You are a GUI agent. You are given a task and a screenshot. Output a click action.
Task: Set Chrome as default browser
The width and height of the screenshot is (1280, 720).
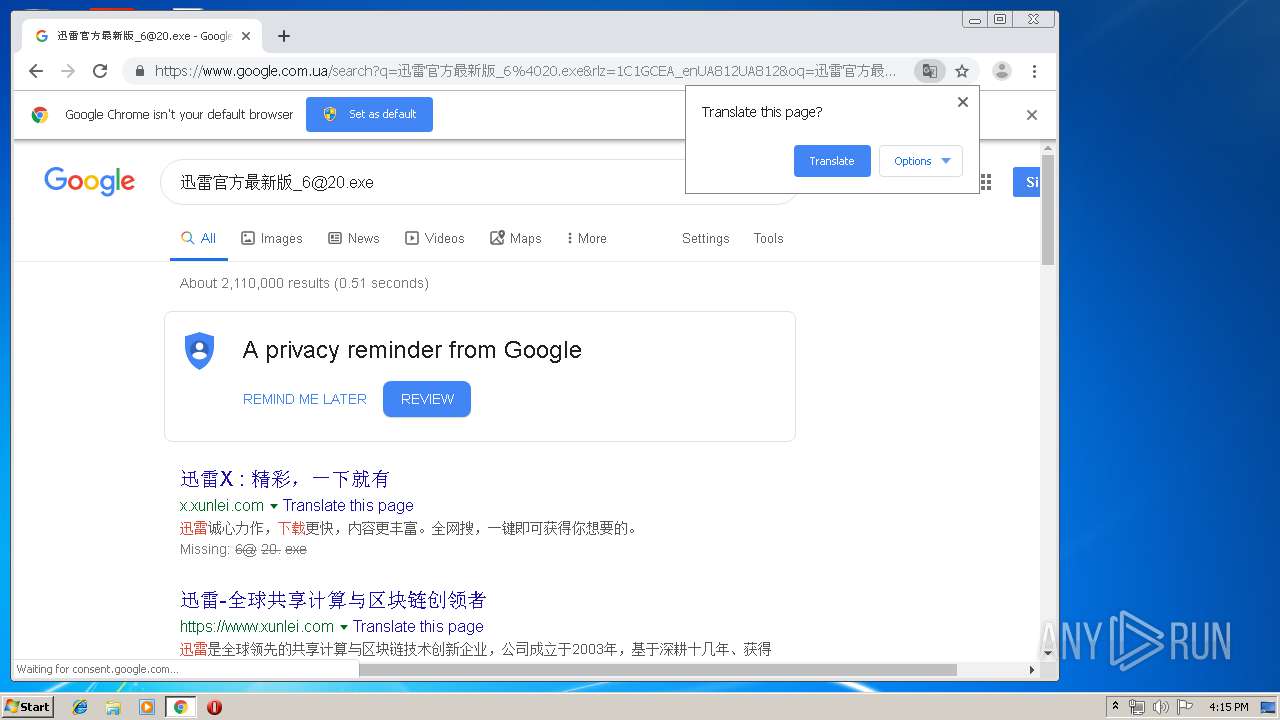pos(369,114)
